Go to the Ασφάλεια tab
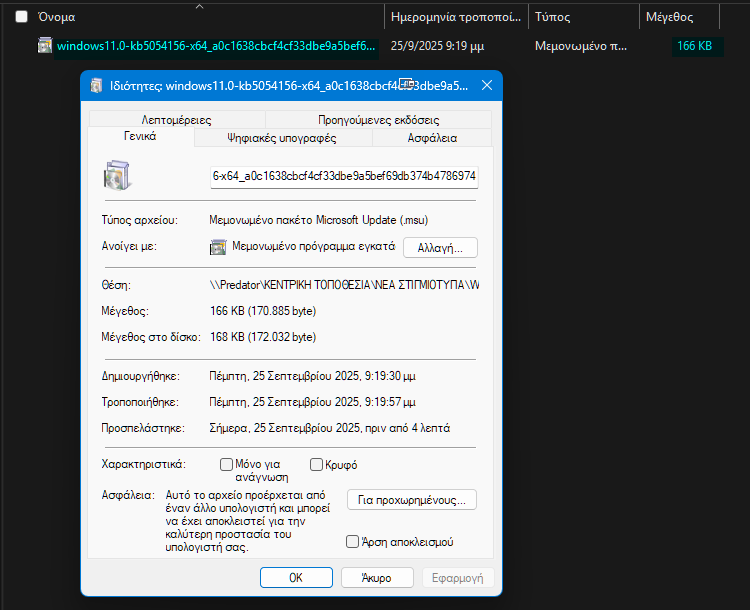The width and height of the screenshot is (750, 610). (432, 138)
